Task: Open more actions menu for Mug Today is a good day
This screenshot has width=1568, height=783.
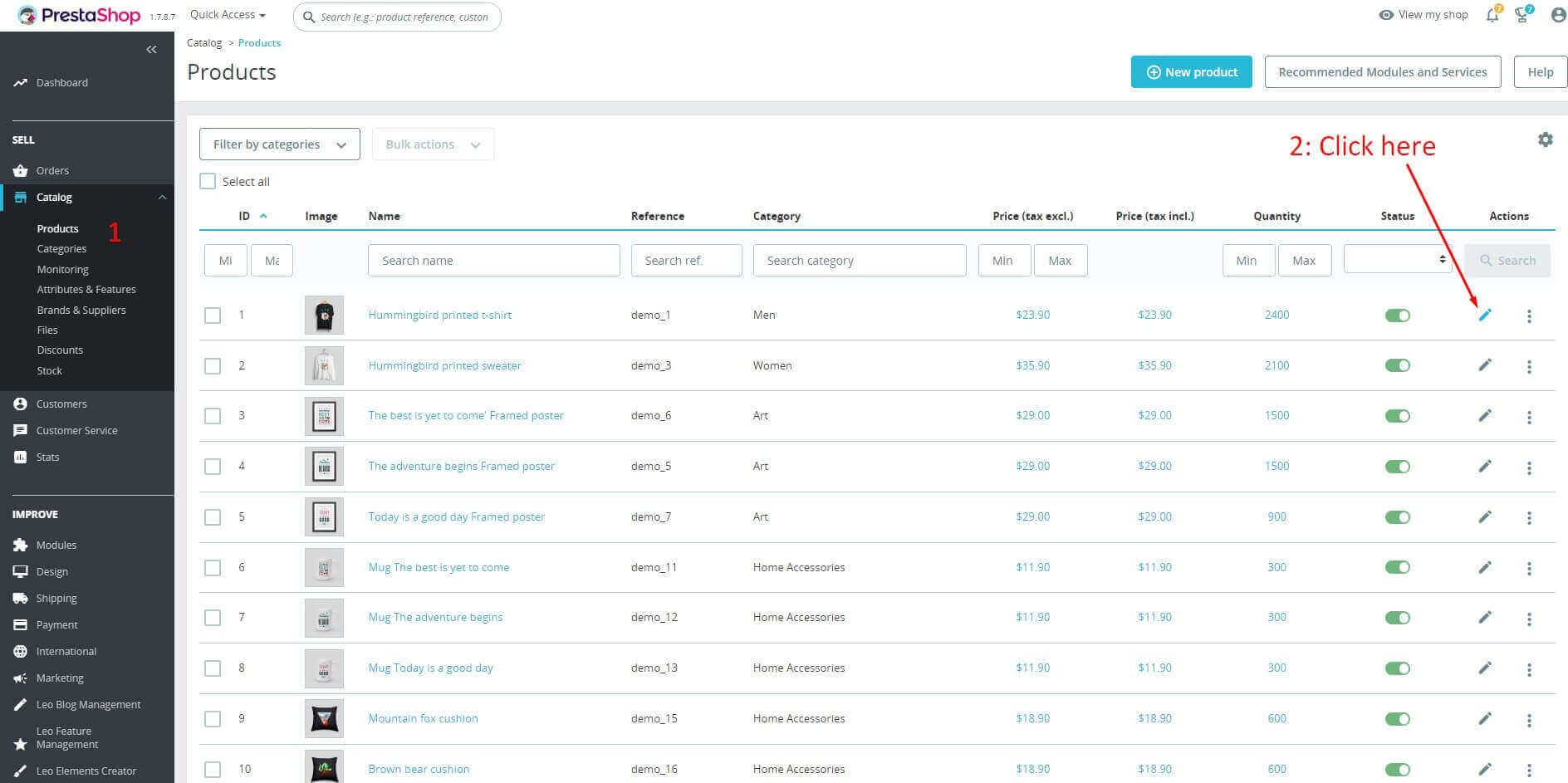Action: click(x=1529, y=669)
